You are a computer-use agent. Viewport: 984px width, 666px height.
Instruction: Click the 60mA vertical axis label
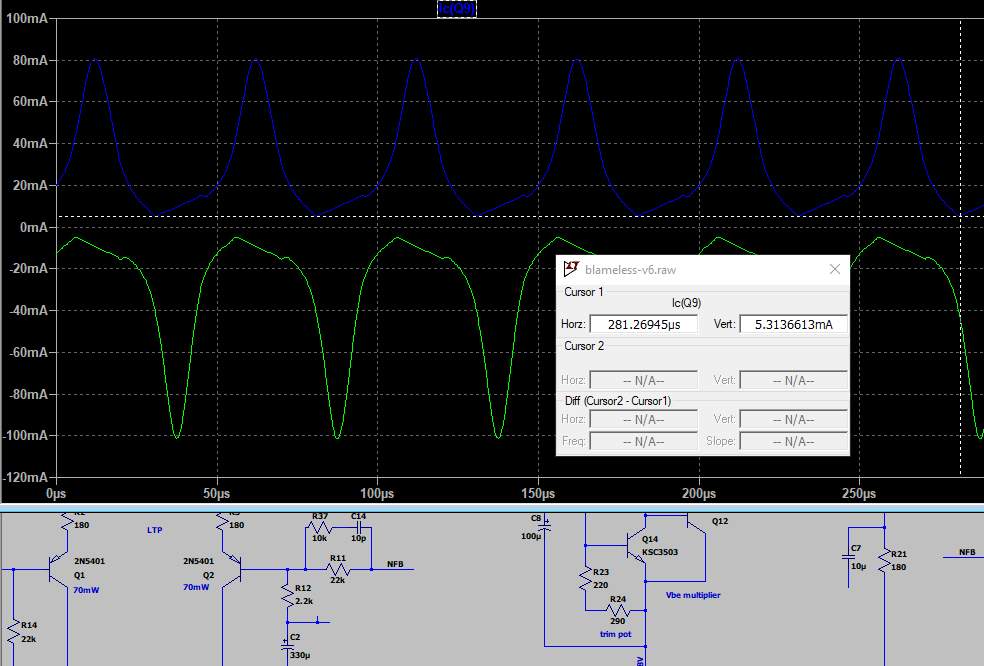[30, 102]
